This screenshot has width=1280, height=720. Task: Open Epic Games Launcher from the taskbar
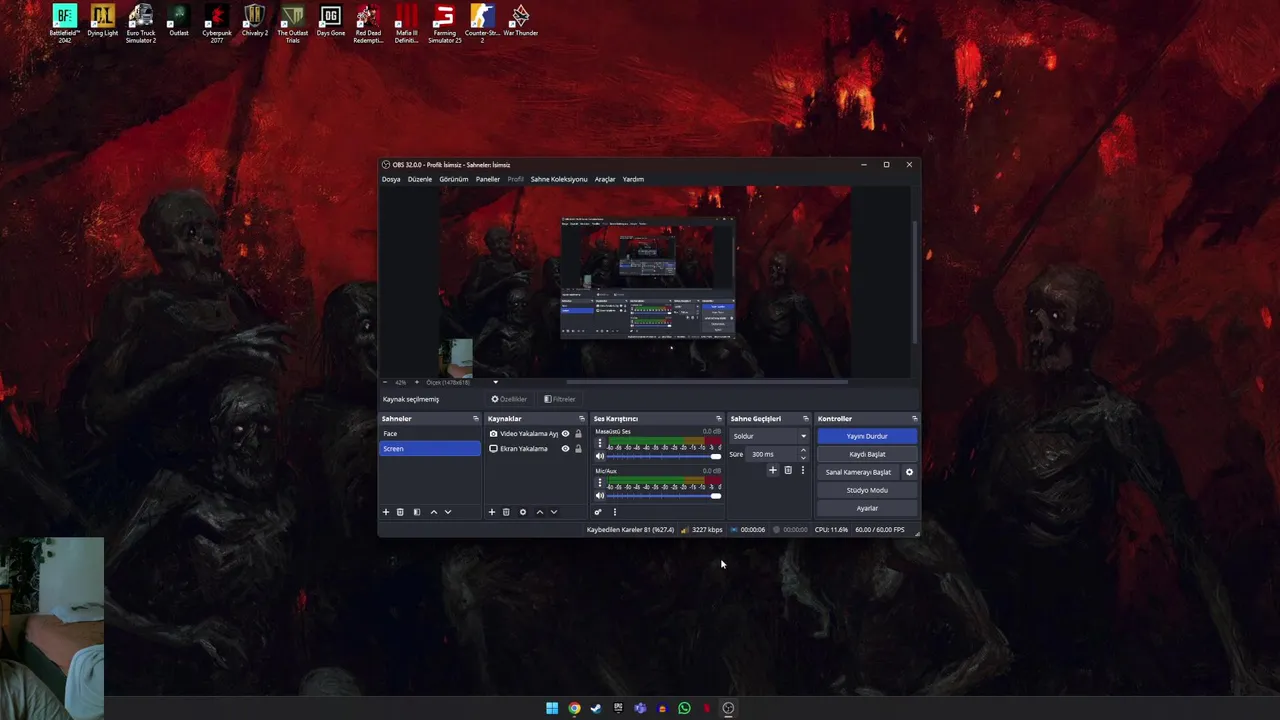(x=618, y=708)
